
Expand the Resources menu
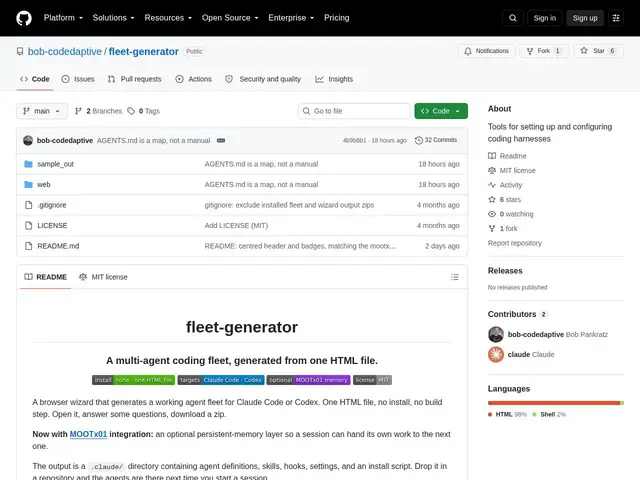pyautogui.click(x=168, y=18)
